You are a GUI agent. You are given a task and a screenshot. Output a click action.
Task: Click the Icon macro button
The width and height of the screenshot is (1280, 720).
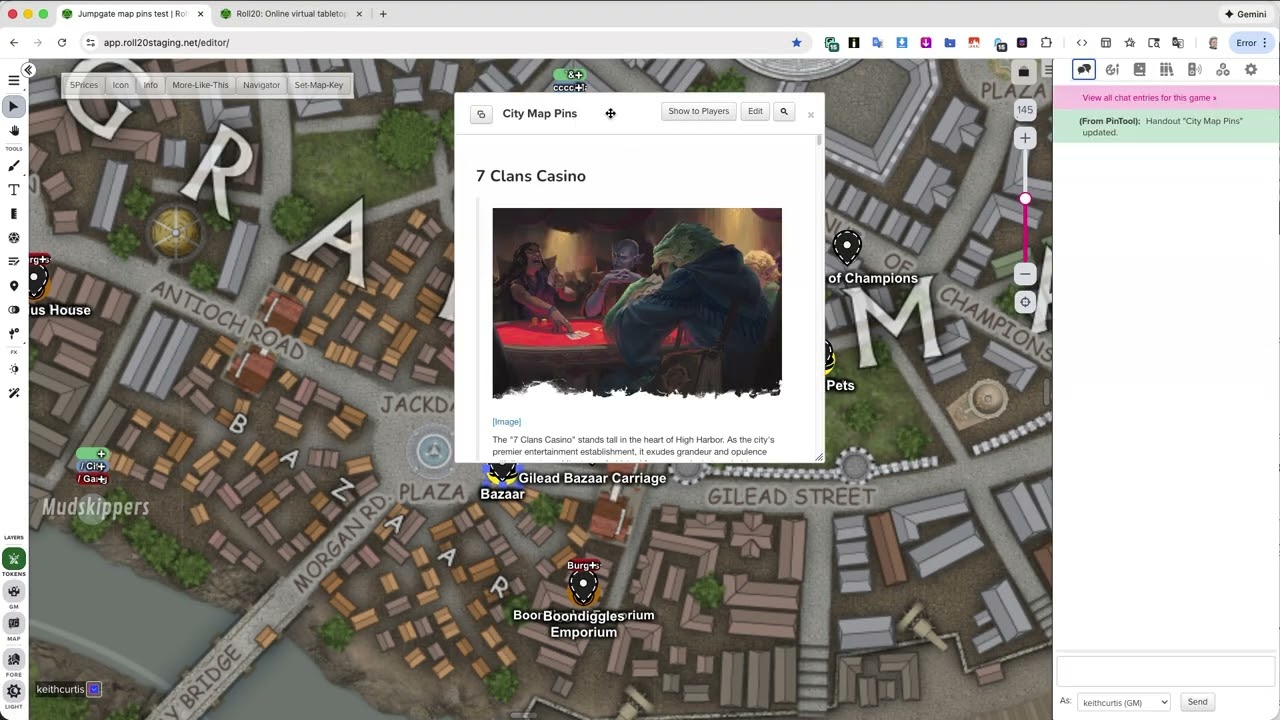[120, 85]
